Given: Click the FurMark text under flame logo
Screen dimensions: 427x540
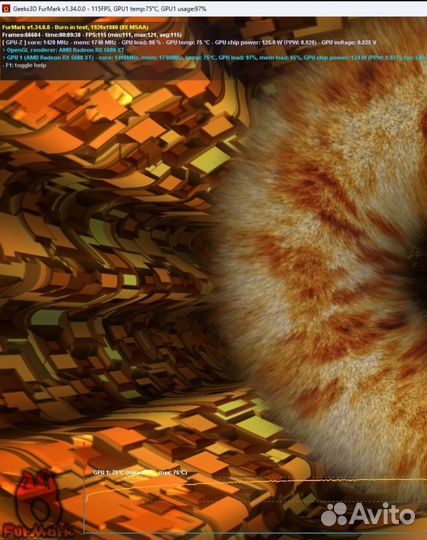Looking at the screenshot, I should [x=38, y=531].
